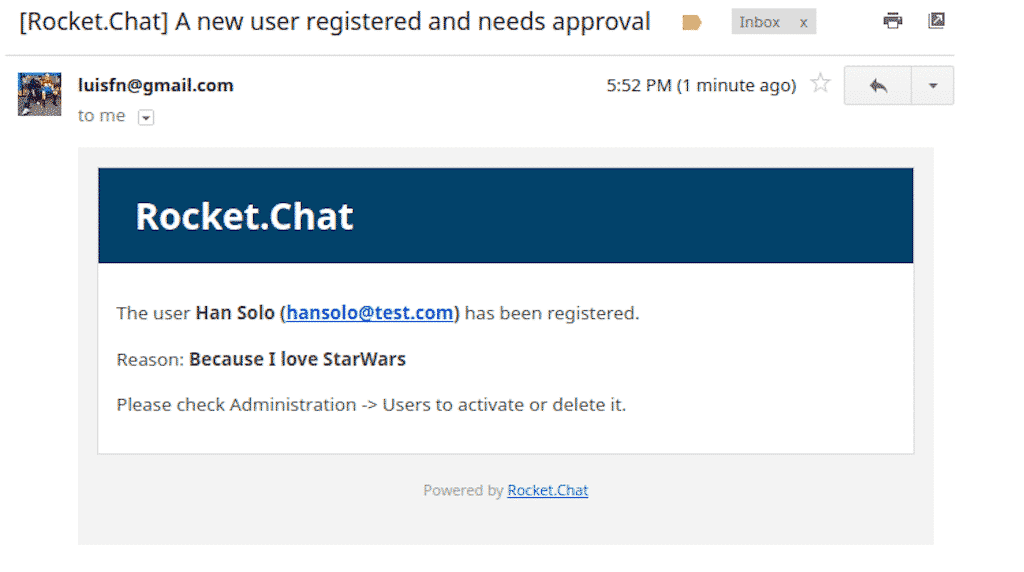Screen dimensions: 1024x572
Task: Print the email with printer icon
Action: click(893, 21)
